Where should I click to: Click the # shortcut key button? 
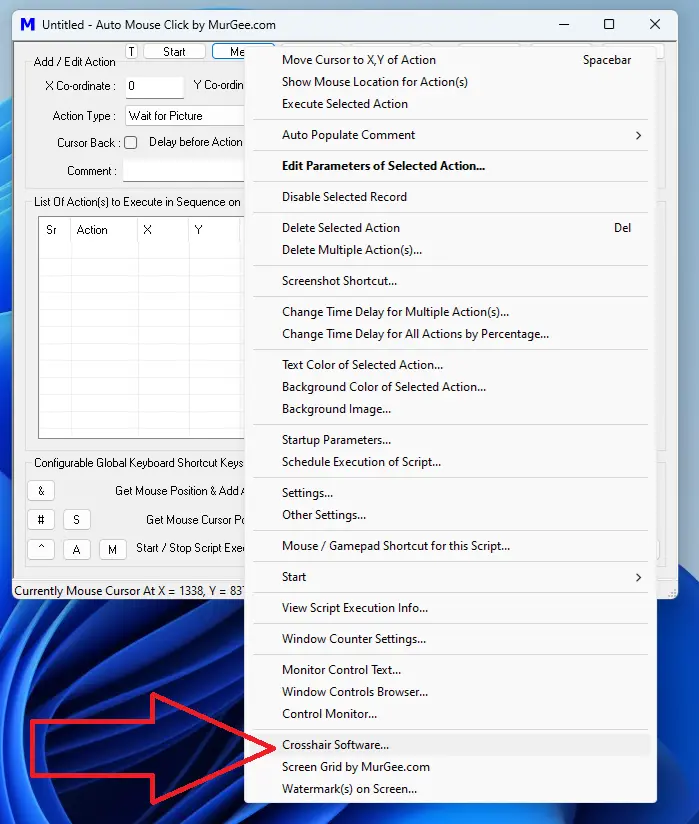pyautogui.click(x=41, y=520)
